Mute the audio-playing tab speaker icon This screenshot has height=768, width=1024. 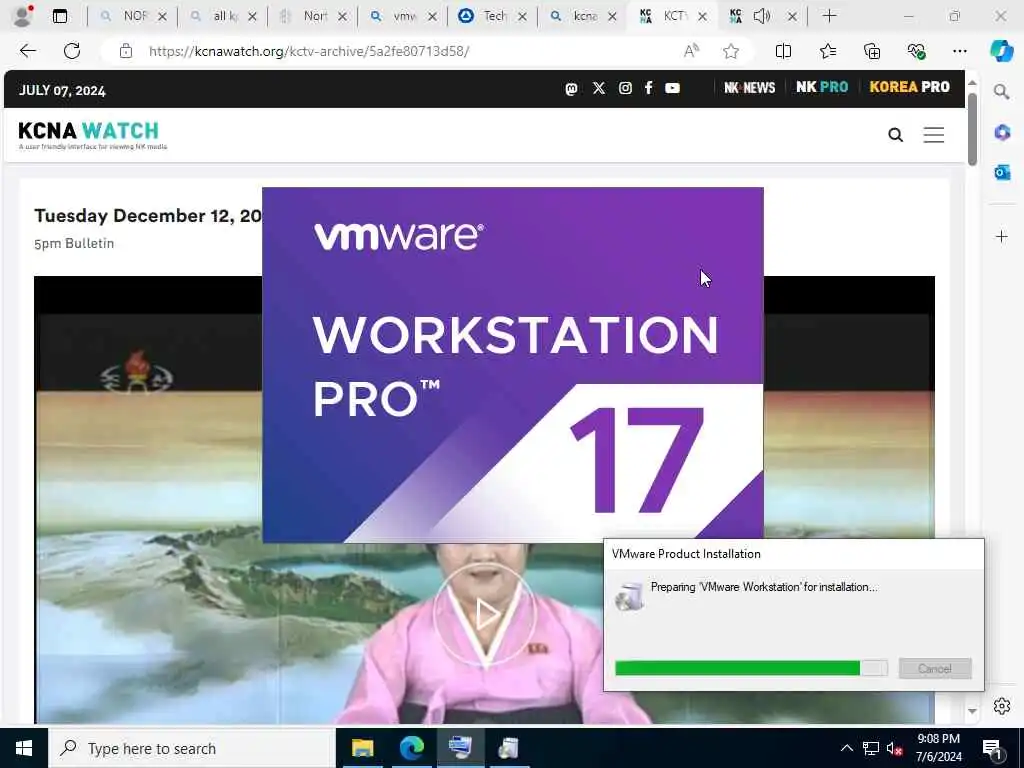point(761,16)
